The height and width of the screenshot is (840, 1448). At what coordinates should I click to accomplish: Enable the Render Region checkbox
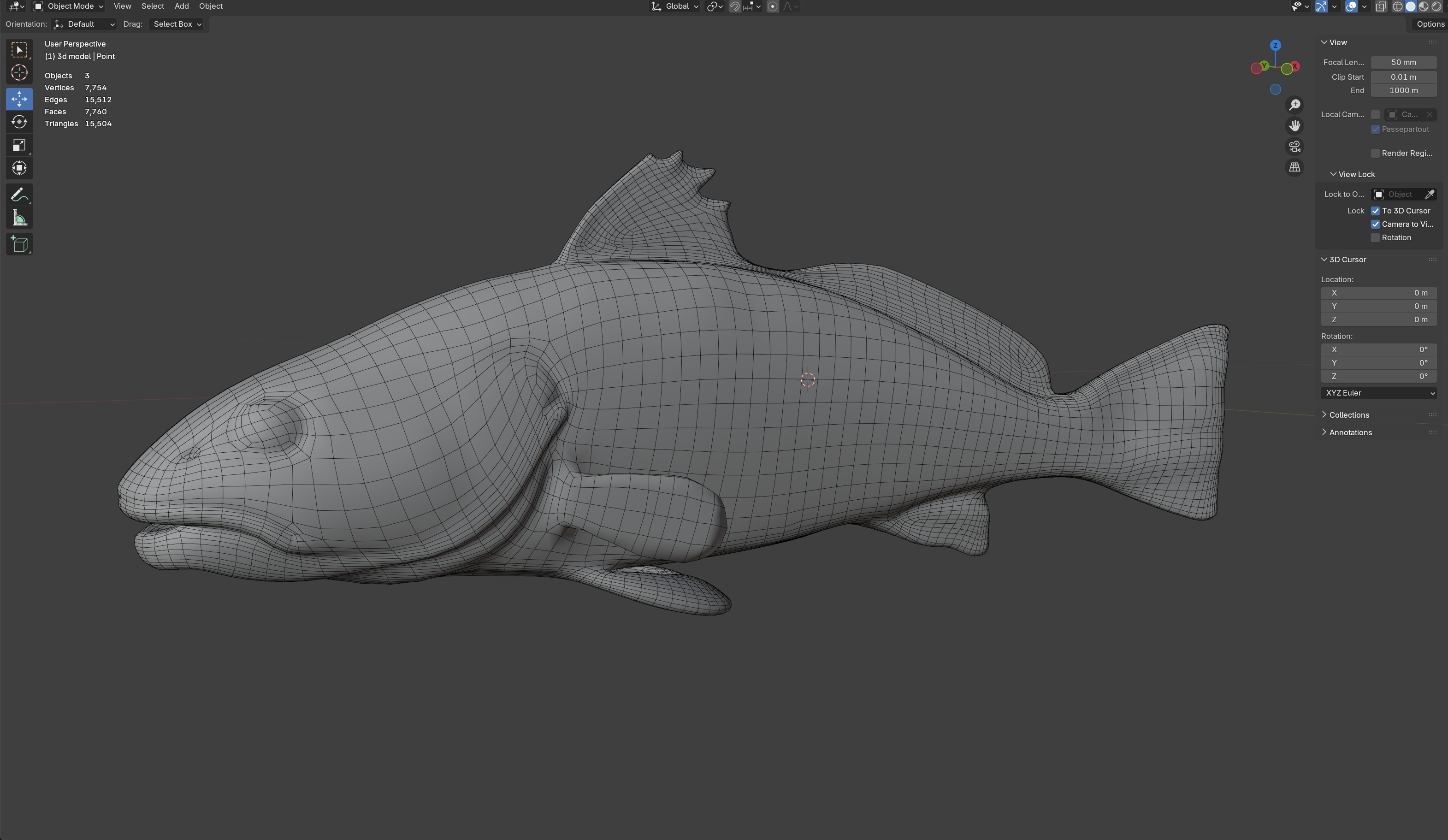pos(1375,154)
